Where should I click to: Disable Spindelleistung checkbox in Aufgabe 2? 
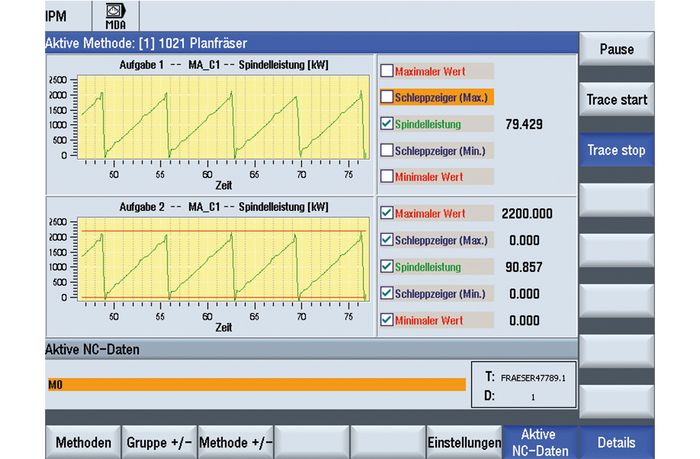click(x=387, y=267)
